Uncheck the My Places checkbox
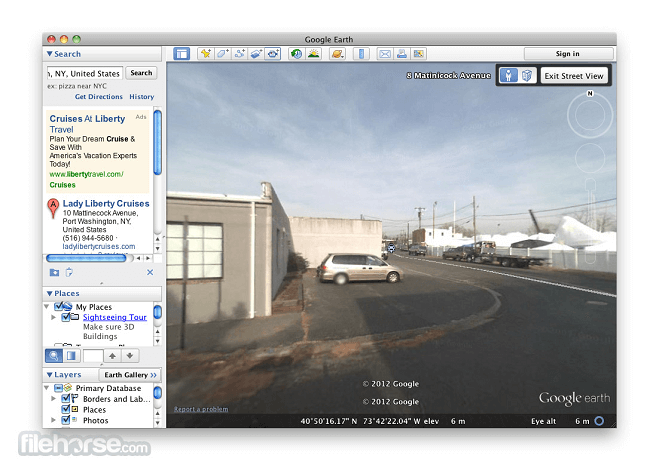The height and width of the screenshot is (474, 650). click(x=58, y=306)
